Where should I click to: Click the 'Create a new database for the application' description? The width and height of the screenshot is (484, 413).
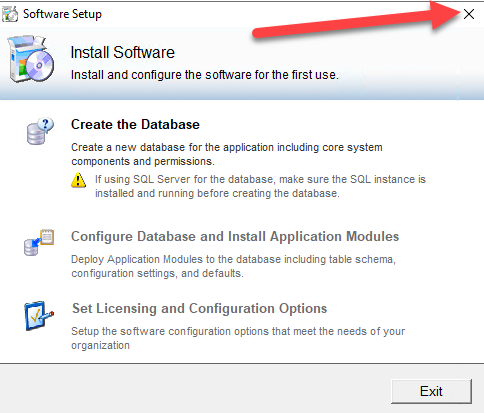pos(227,154)
